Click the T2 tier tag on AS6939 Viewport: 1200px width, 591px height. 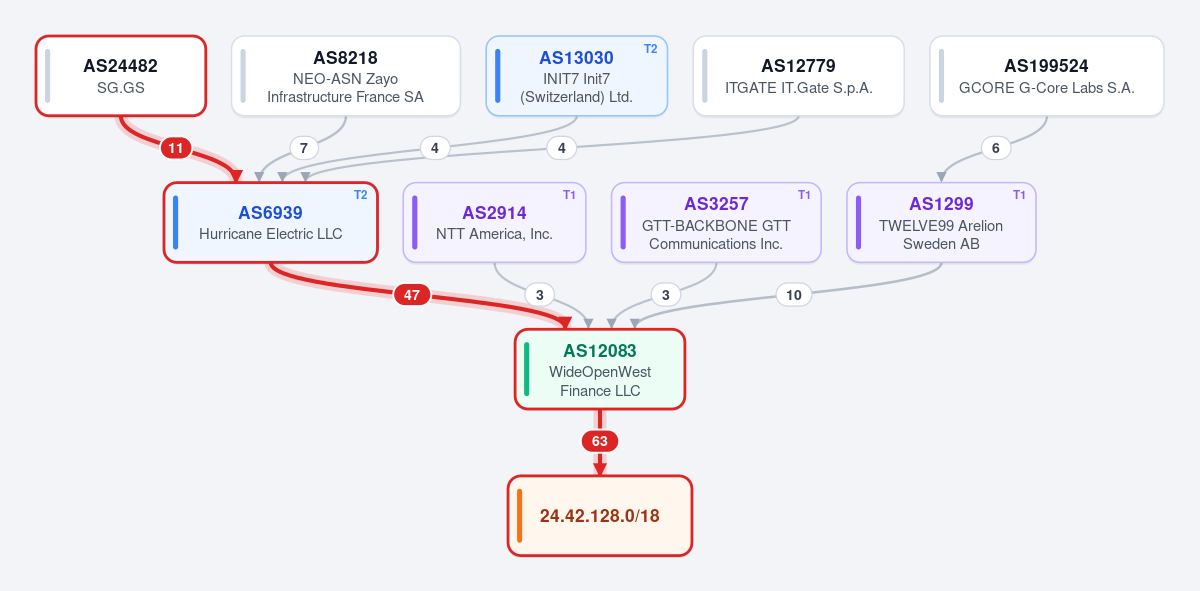point(361,195)
